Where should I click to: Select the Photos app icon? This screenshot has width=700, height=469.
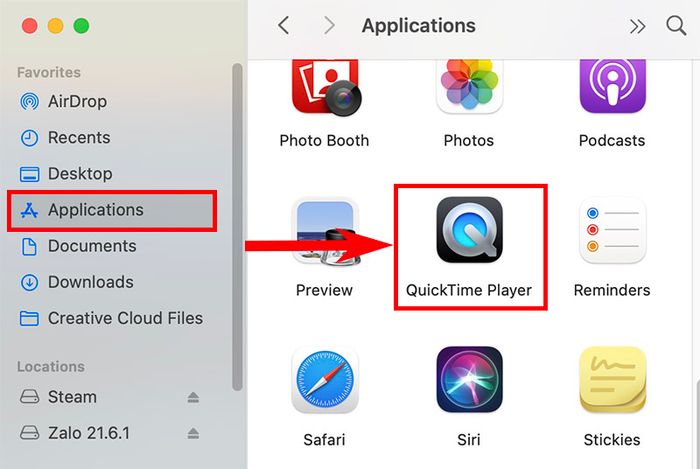(x=470, y=85)
